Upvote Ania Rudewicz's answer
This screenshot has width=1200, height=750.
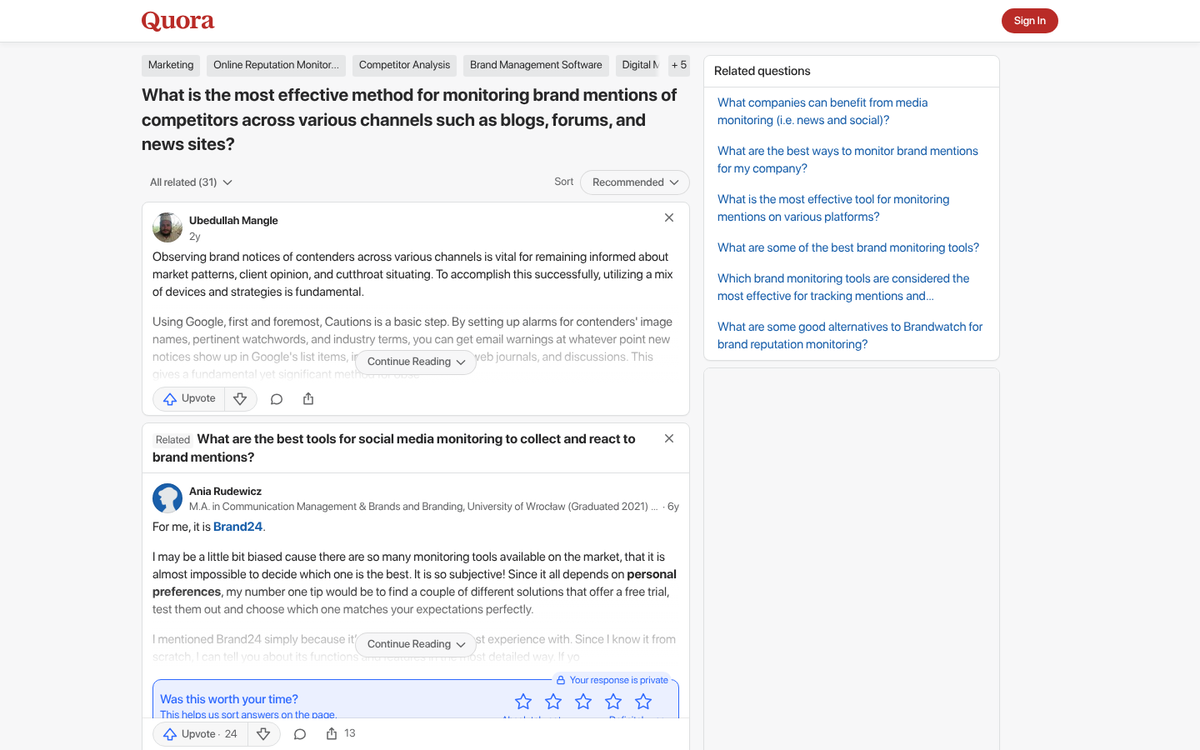192,733
